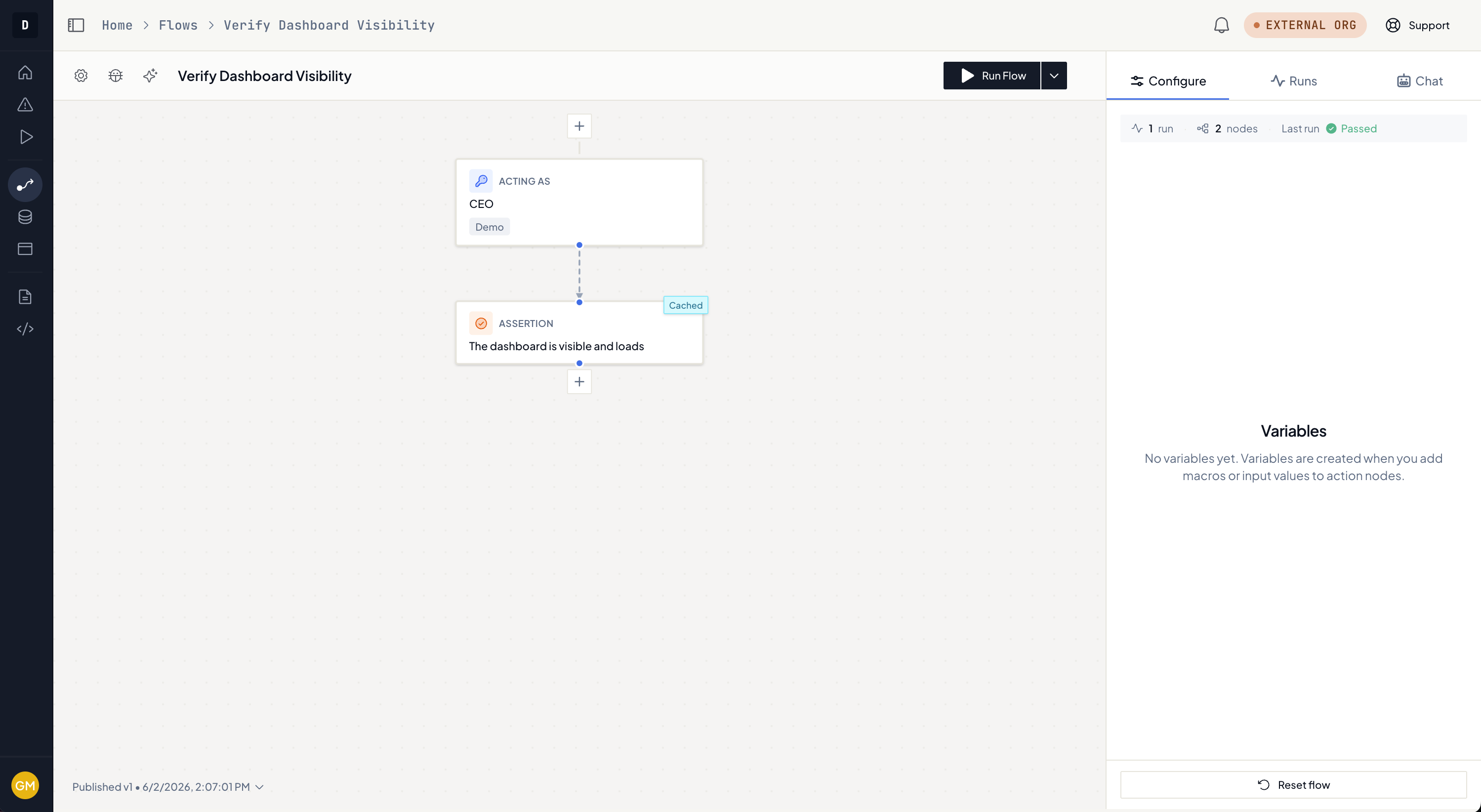Click the Cached badge

685,305
